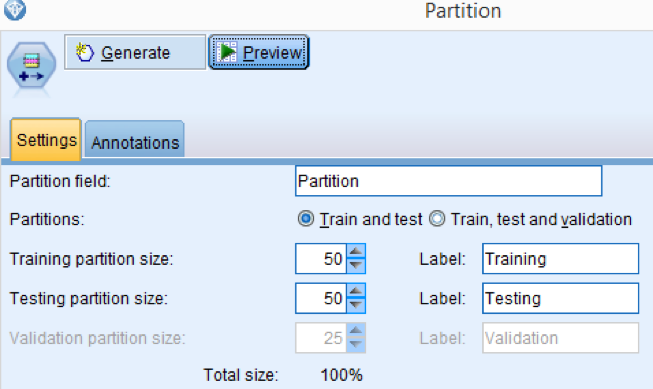The image size is (653, 389).
Task: Click the Preview button
Action: 258,52
